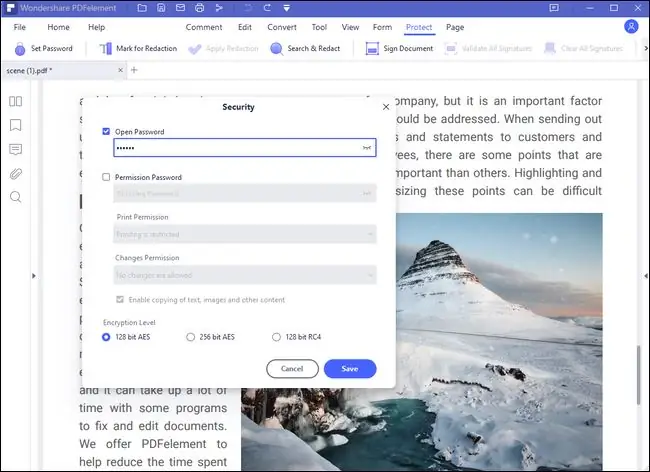Click the Save button
Viewport: 650px width, 472px height.
350,368
